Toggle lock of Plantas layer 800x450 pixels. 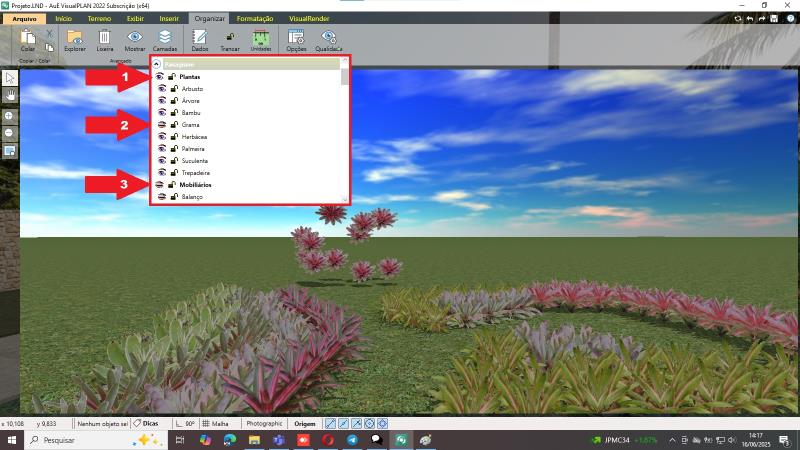(x=172, y=77)
